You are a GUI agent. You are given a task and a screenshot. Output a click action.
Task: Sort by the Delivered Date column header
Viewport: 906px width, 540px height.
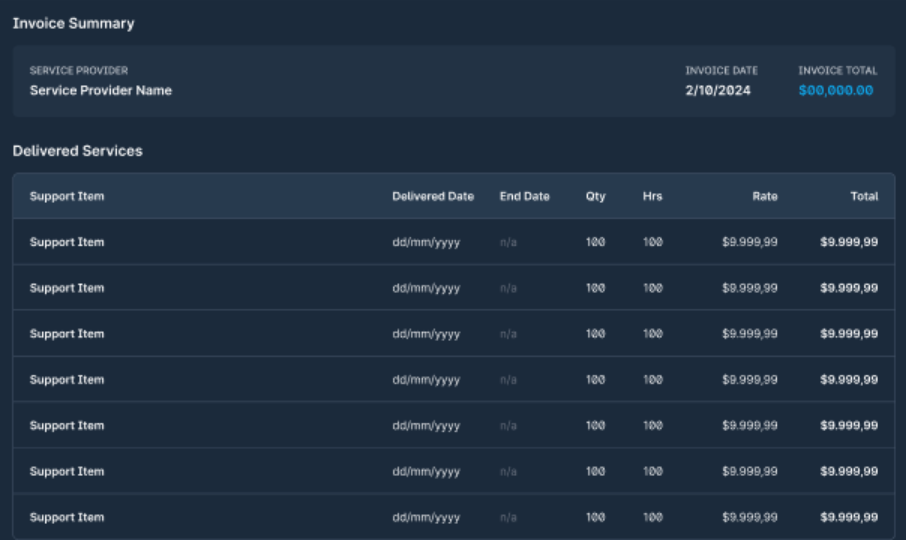432,196
